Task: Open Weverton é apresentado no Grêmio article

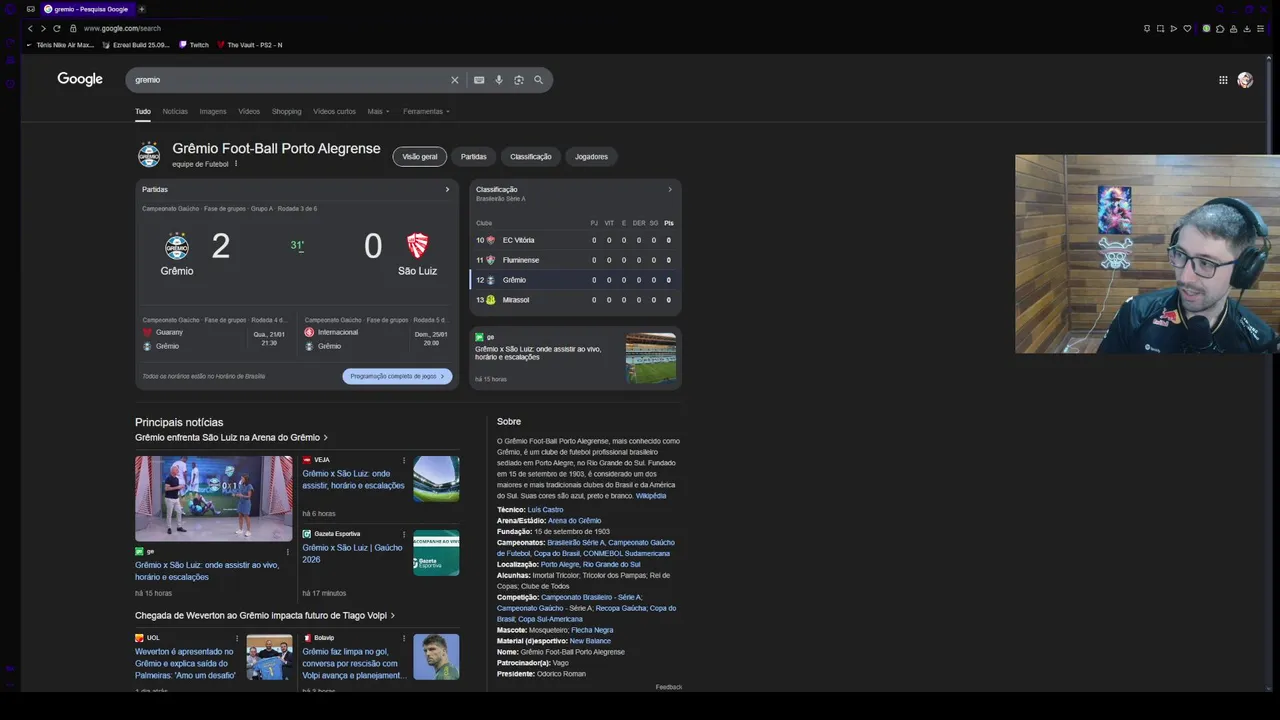Action: point(185,663)
